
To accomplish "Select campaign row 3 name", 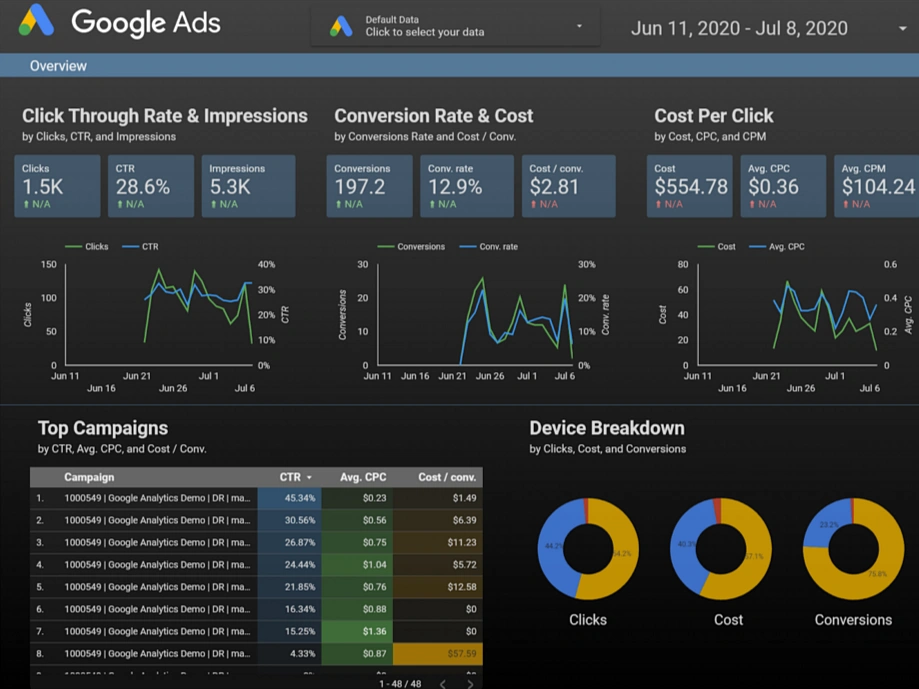I will tap(157, 543).
